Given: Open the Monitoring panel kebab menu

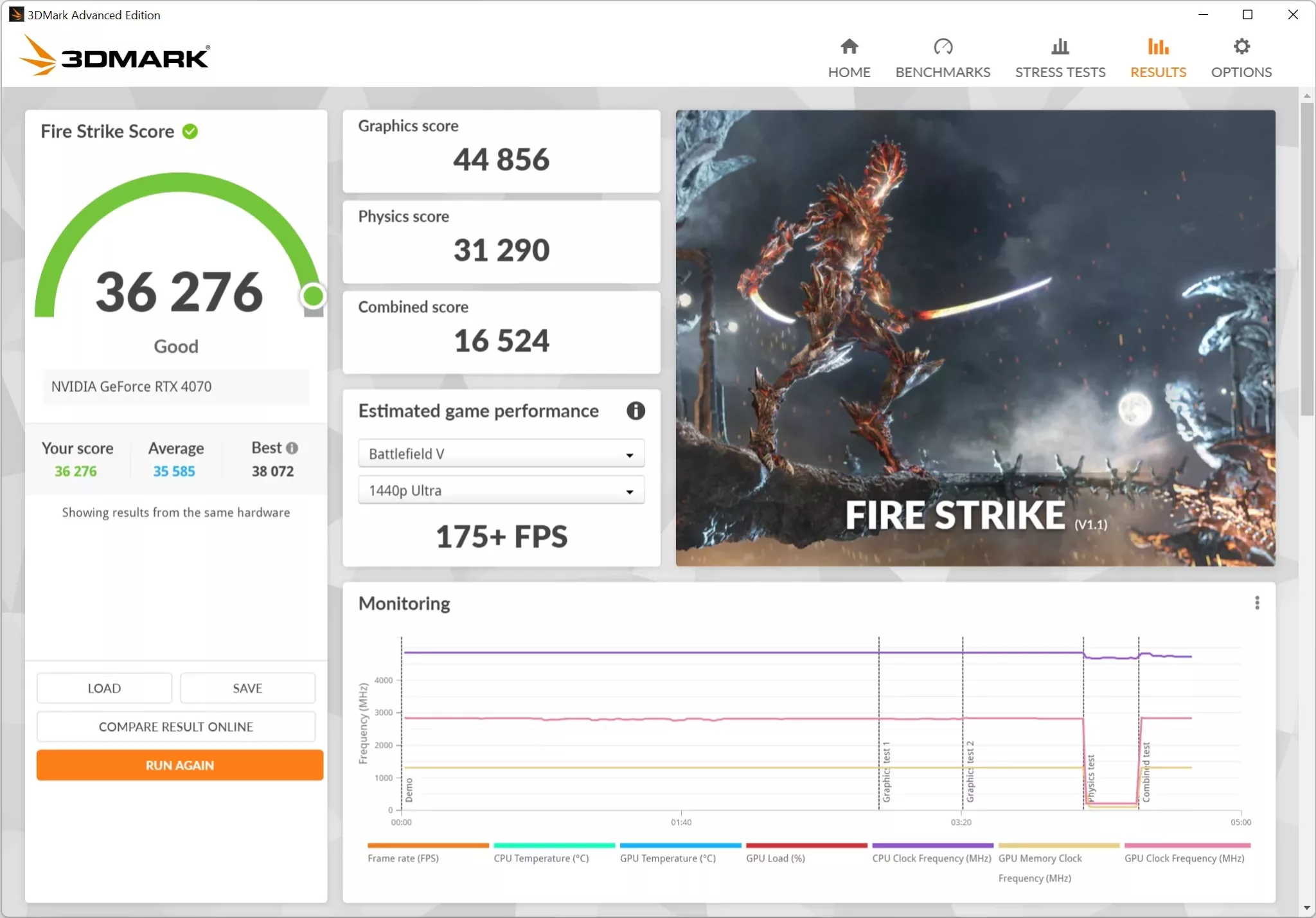Looking at the screenshot, I should (x=1257, y=602).
